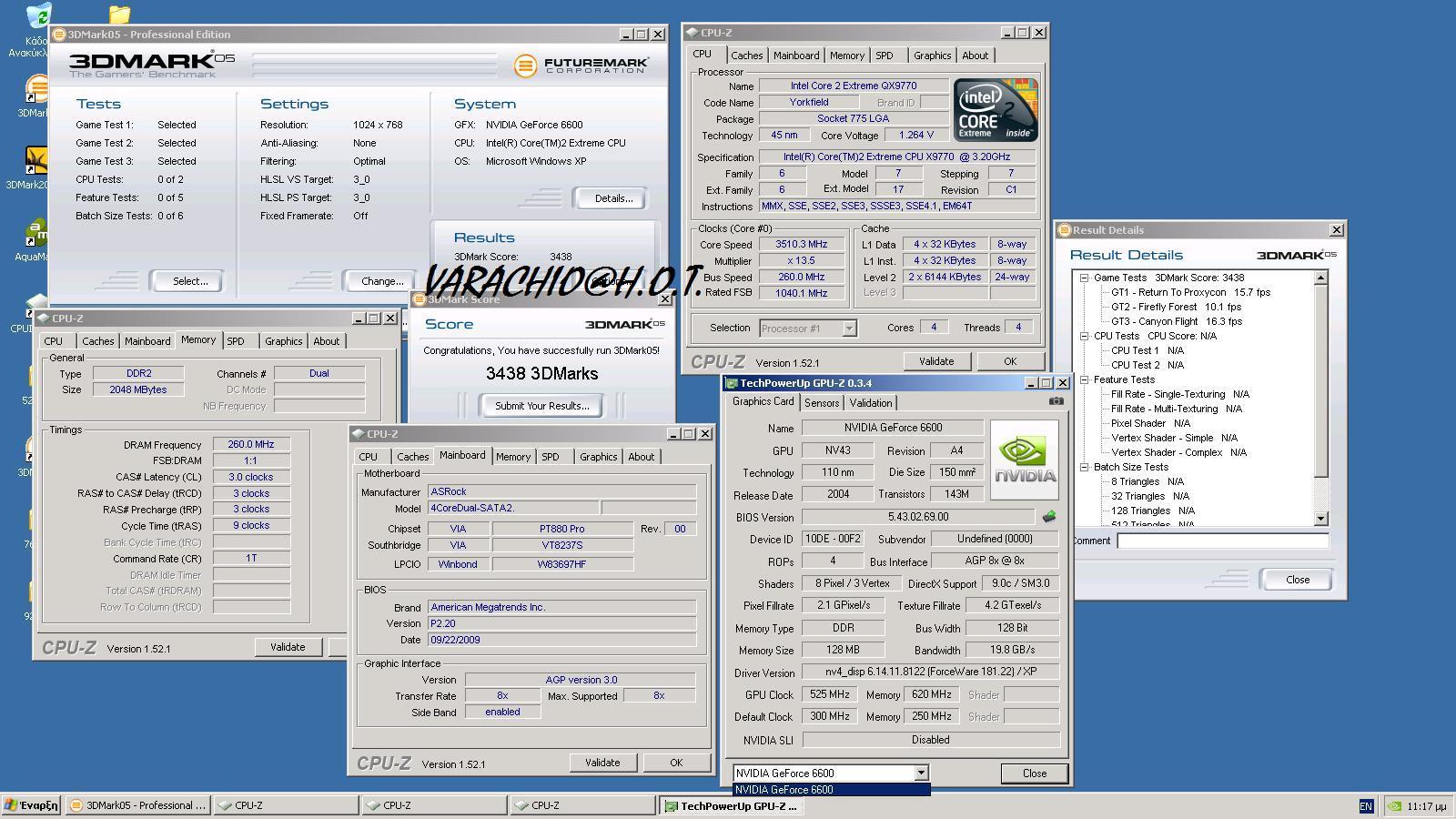Screen dimensions: 1456x819
Task: Click the Result Details title bar icon
Action: click(x=1065, y=230)
